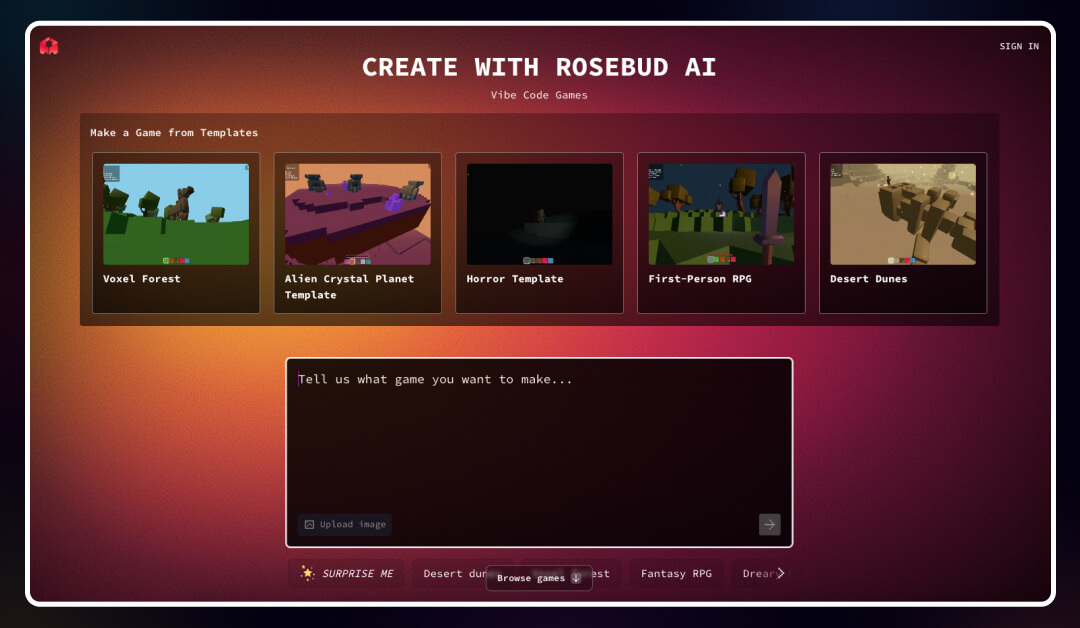1080x628 pixels.
Task: Open the Voxel Forest template thumbnail
Action: (176, 214)
